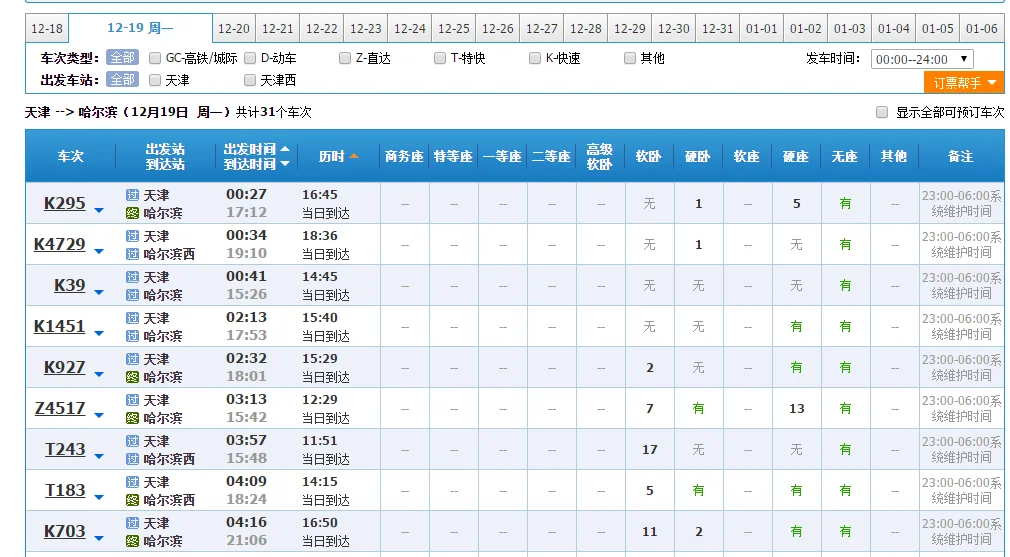The width and height of the screenshot is (1010, 557).
Task: Open the 订票帮手 dropdown
Action: click(x=964, y=82)
